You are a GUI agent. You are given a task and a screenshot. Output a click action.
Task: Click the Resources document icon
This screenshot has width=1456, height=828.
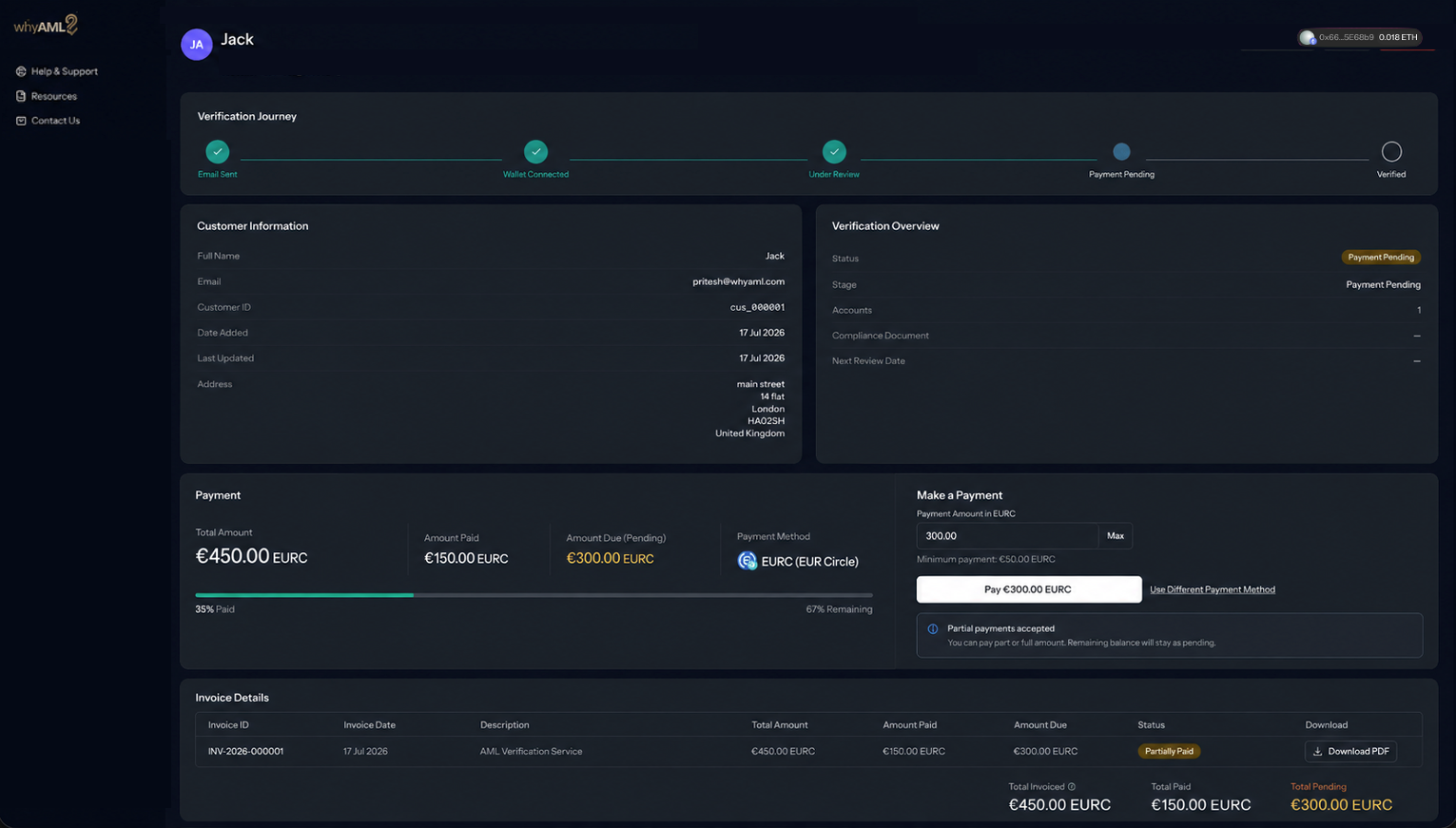(21, 96)
